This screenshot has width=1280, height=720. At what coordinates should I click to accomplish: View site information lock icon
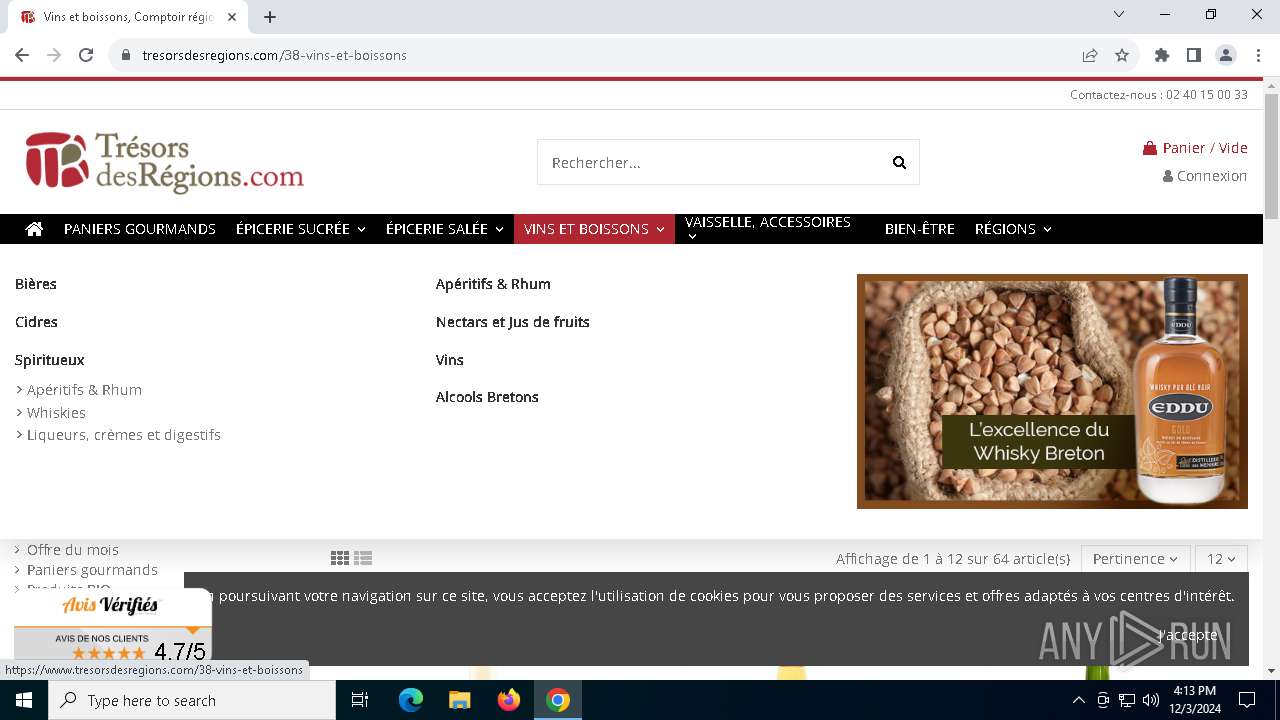point(126,55)
